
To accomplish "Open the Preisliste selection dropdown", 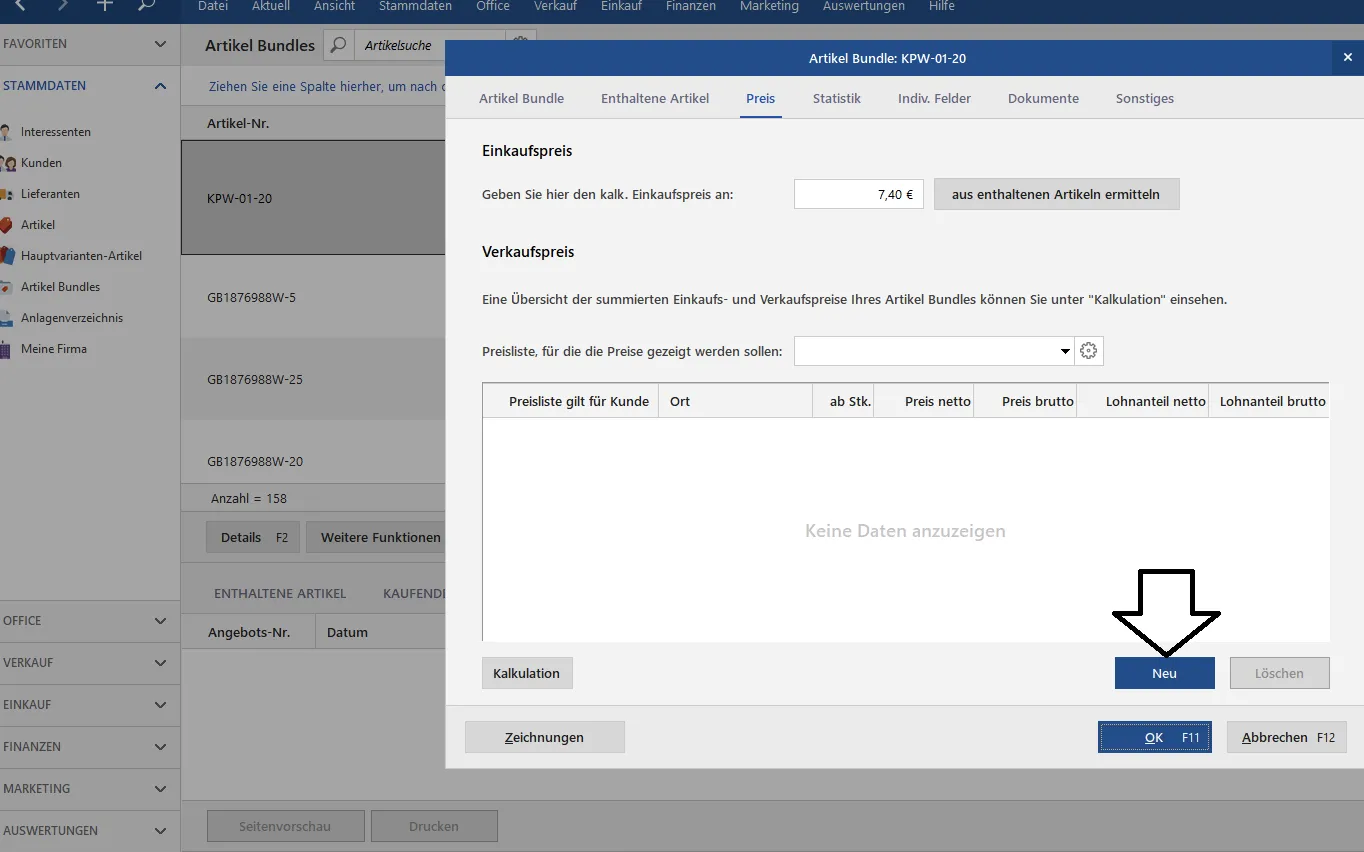I will click(1064, 351).
